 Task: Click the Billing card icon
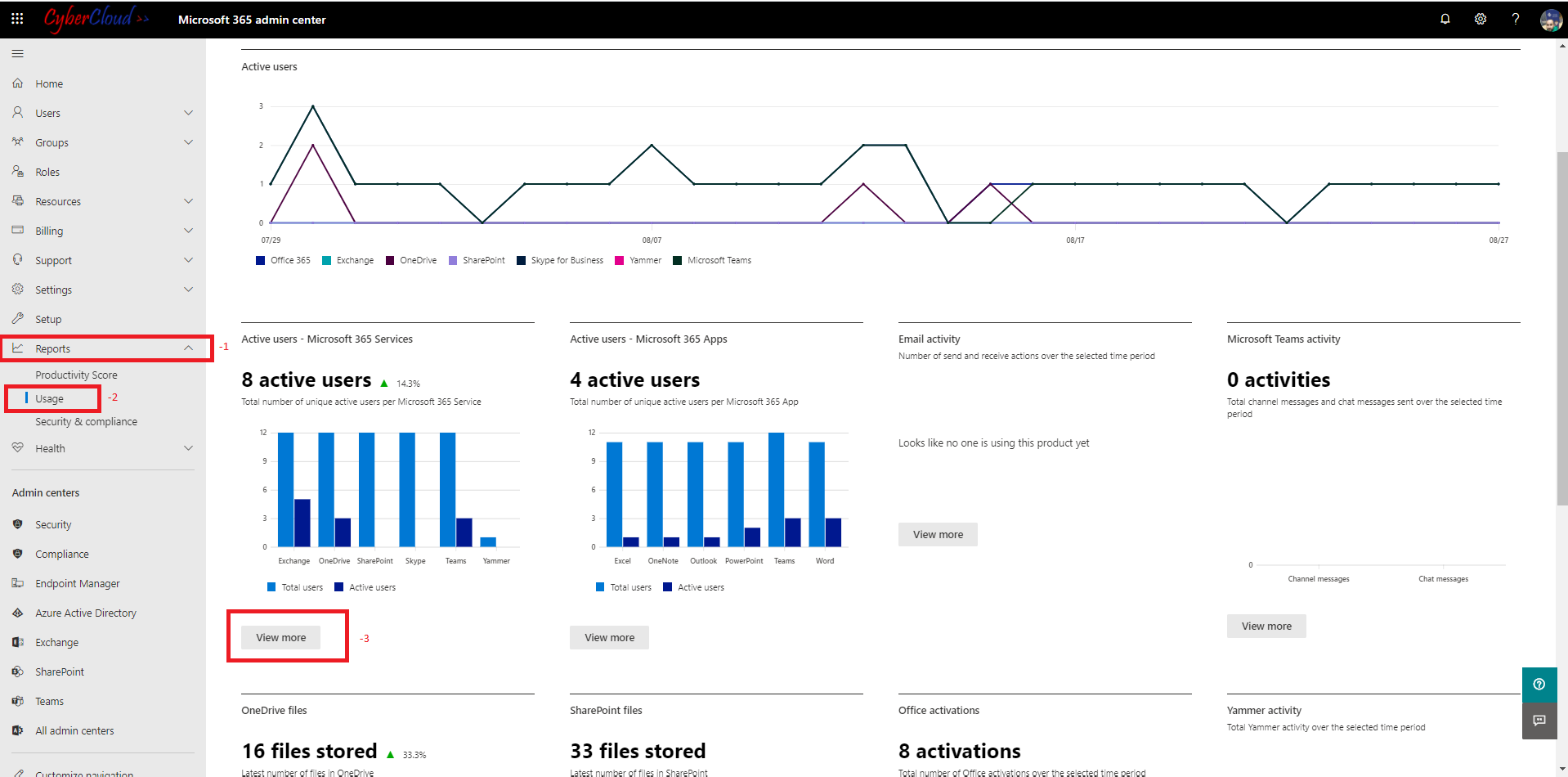18,231
